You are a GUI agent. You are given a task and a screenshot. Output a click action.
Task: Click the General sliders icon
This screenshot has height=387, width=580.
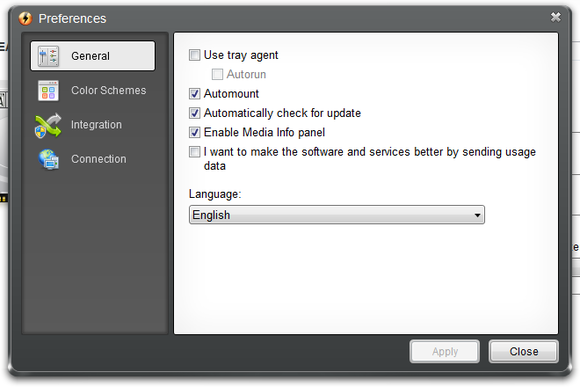pyautogui.click(x=48, y=56)
